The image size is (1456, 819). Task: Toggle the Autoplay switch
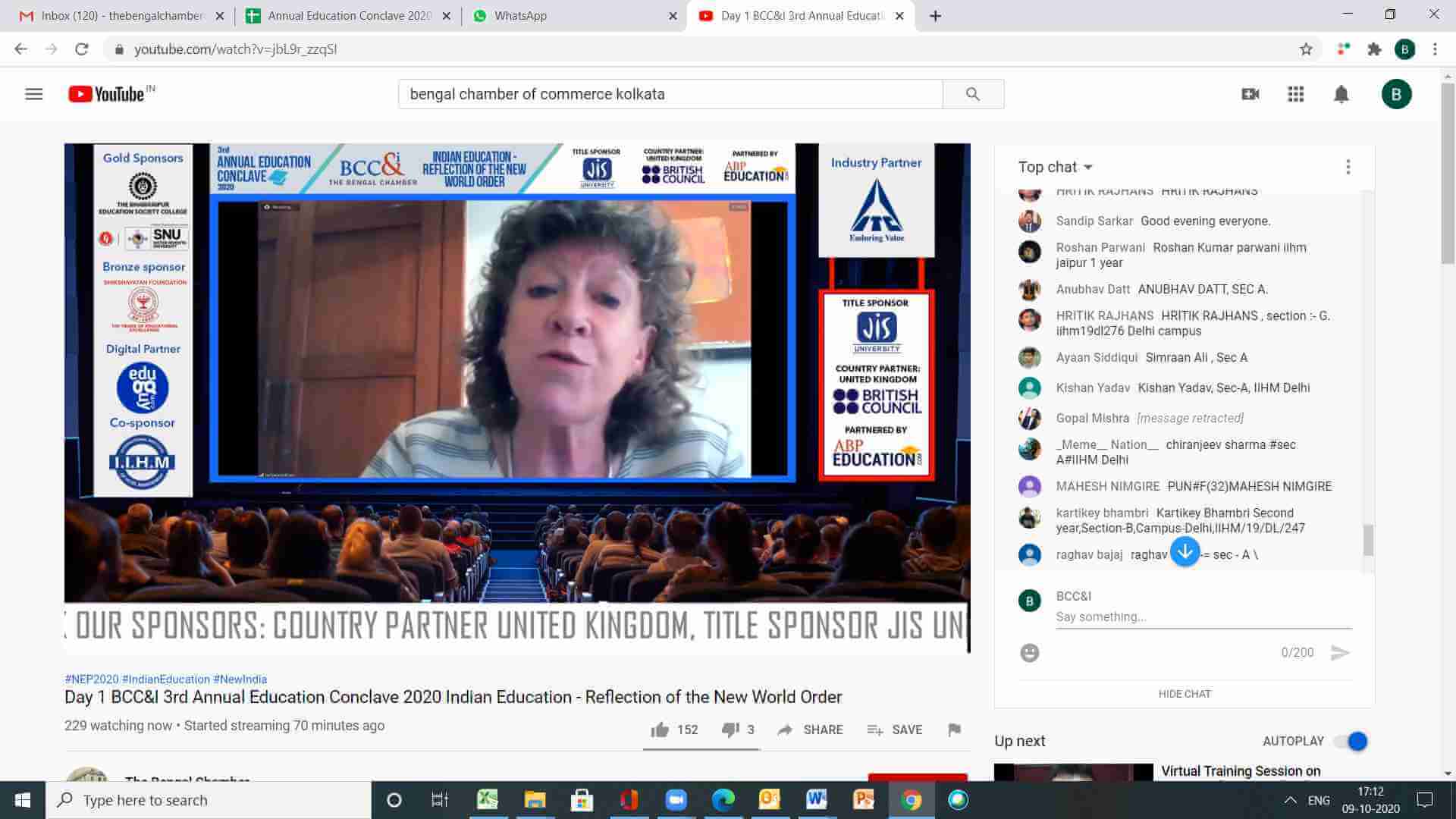pyautogui.click(x=1351, y=741)
